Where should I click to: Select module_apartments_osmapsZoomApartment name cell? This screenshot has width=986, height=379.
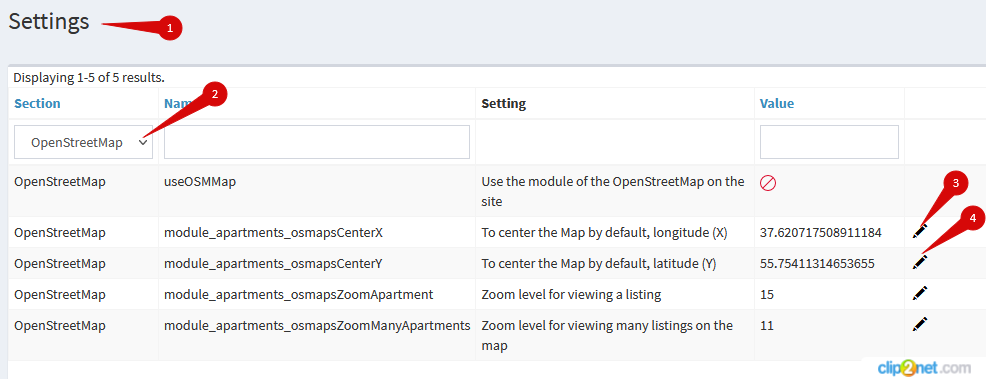click(x=299, y=294)
